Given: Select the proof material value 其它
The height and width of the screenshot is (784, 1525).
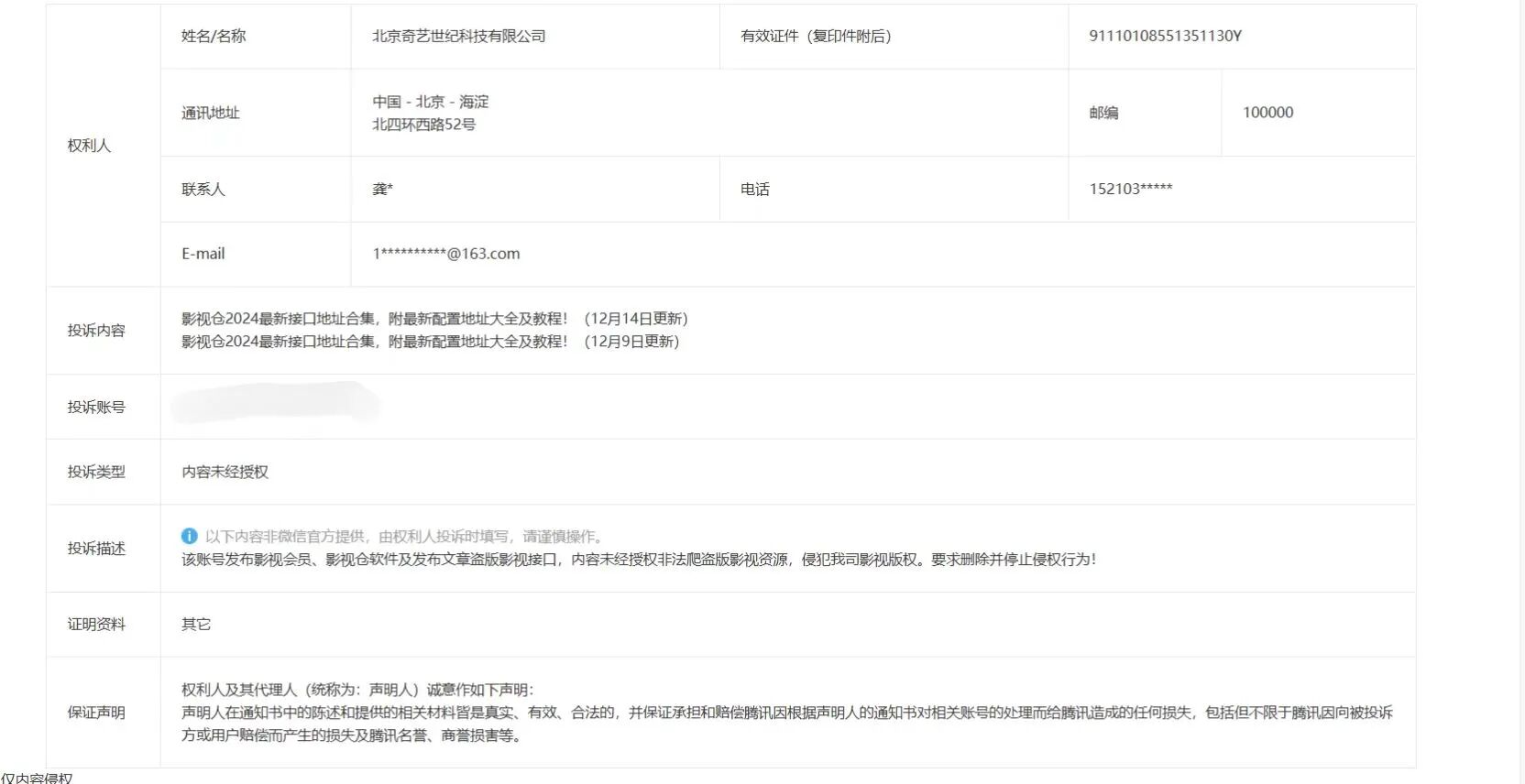Looking at the screenshot, I should coord(196,625).
